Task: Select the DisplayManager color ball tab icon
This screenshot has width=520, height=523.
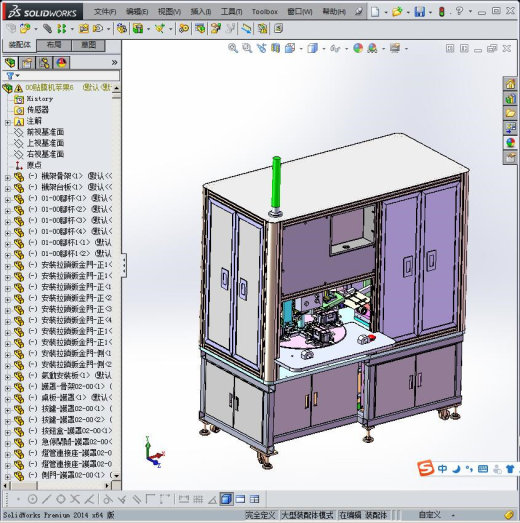Action: pyautogui.click(x=61, y=63)
